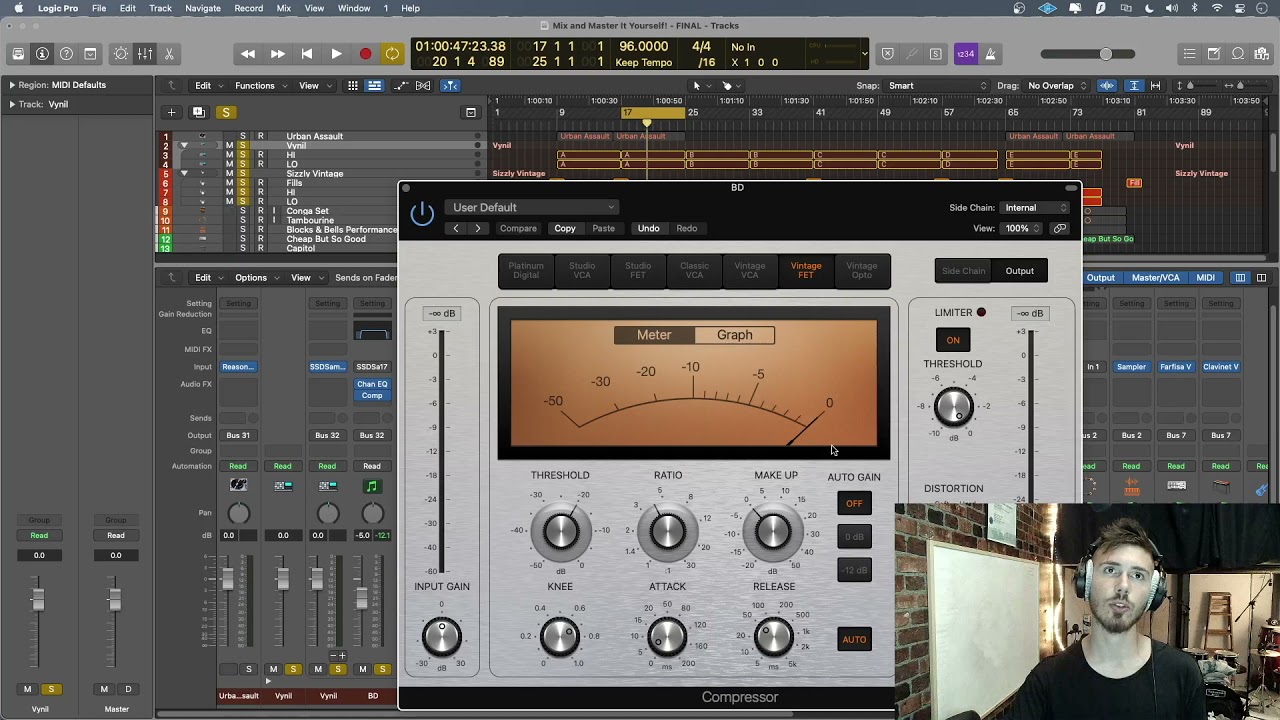Open the Logic Pro Mix menu
Viewport: 1280px width, 720px height.
coord(284,8)
